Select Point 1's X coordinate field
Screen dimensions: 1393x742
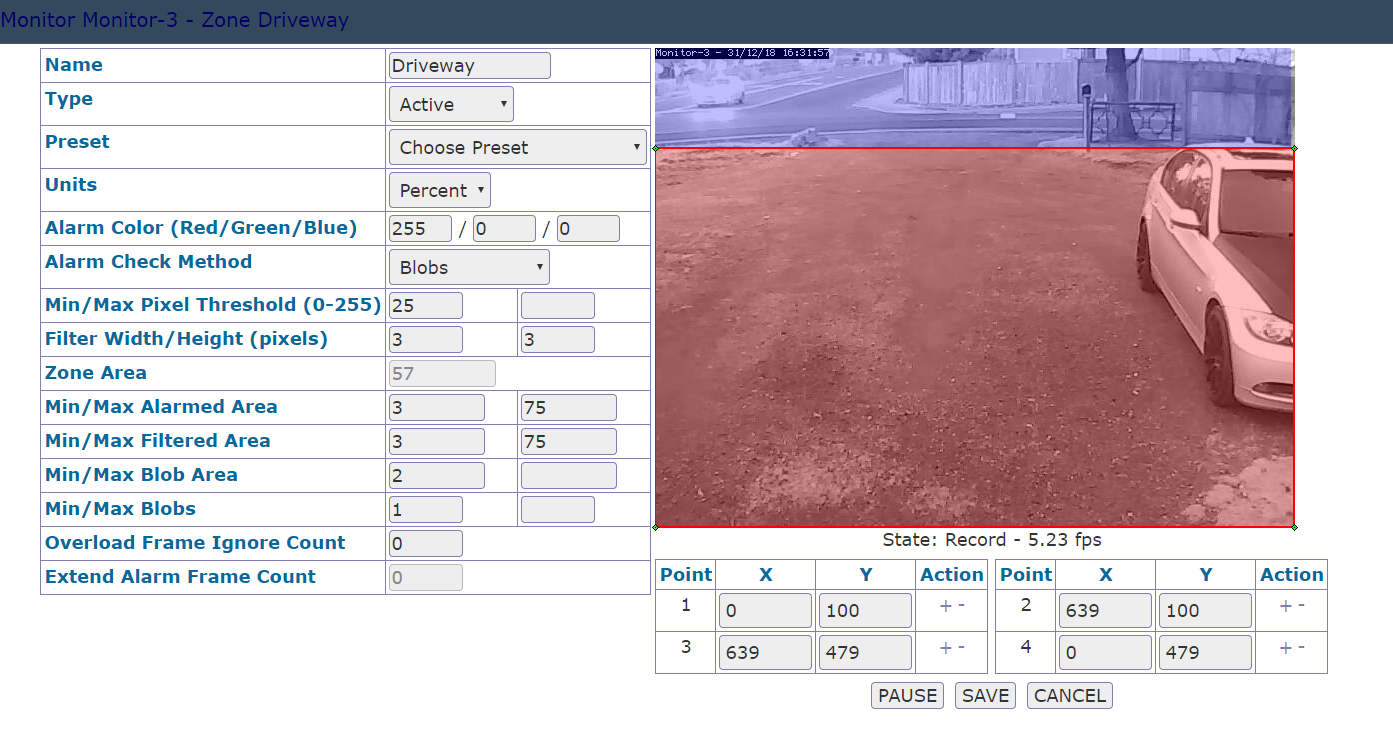tap(765, 610)
